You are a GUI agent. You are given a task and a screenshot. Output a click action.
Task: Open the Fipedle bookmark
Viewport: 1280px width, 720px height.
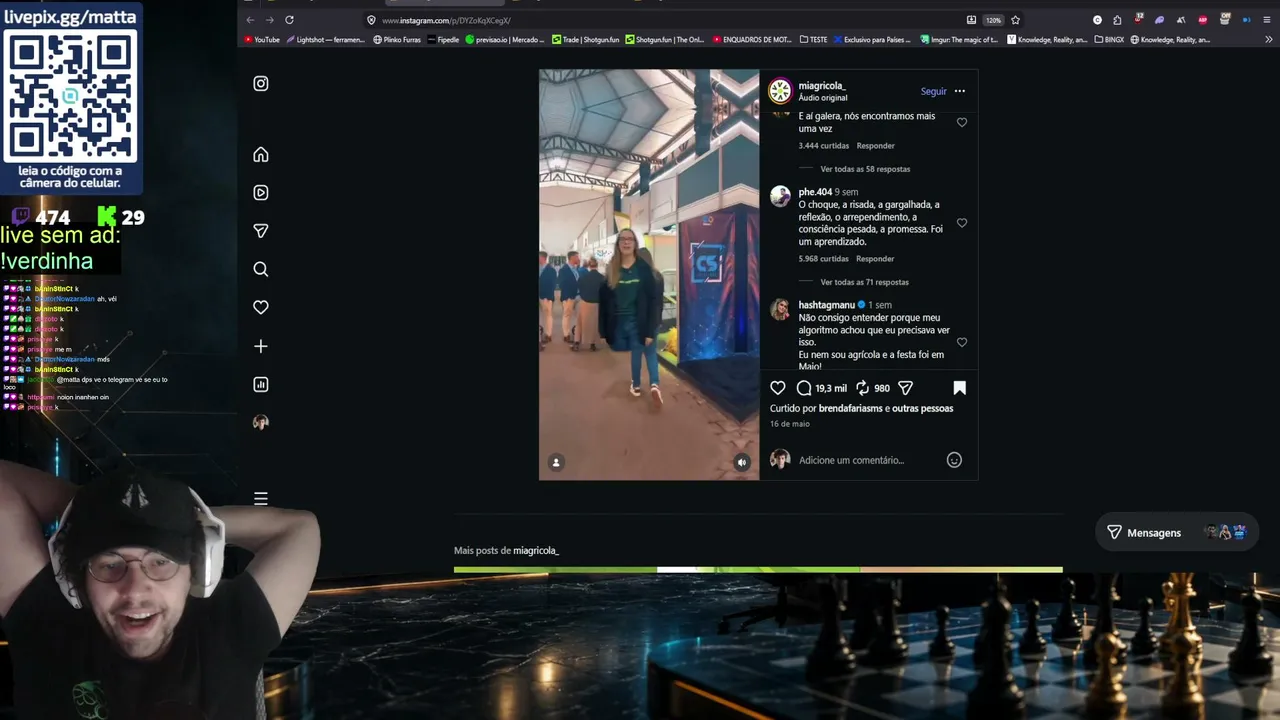coord(444,40)
